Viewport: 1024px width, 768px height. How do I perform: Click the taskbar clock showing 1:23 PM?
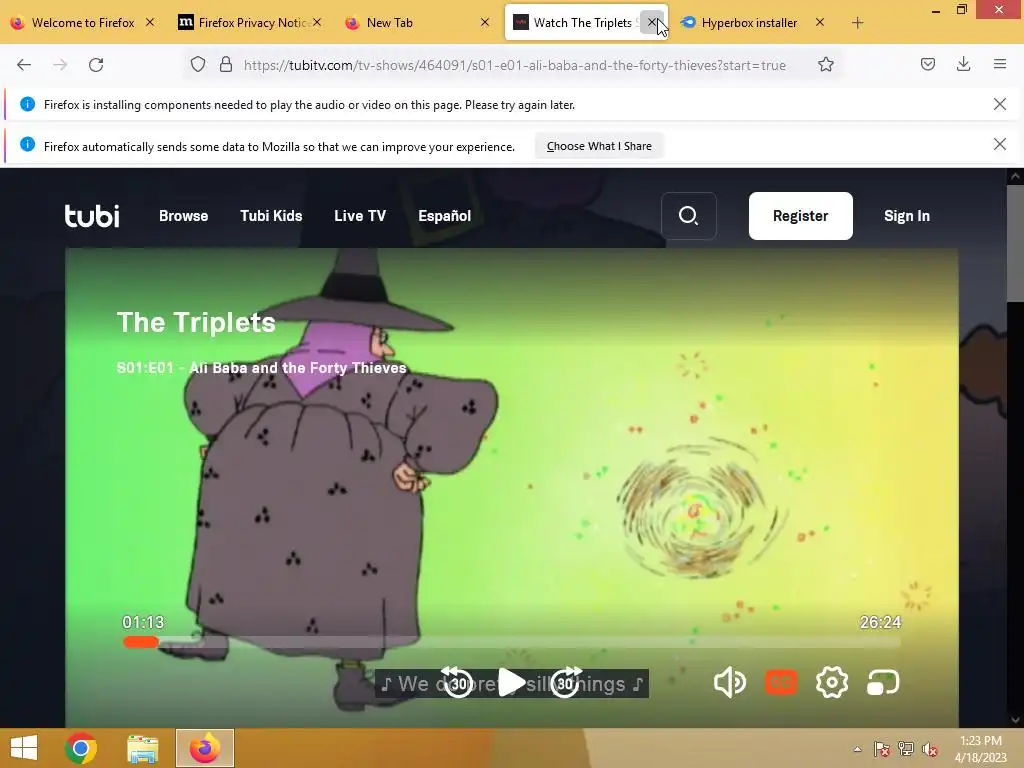tap(981, 748)
